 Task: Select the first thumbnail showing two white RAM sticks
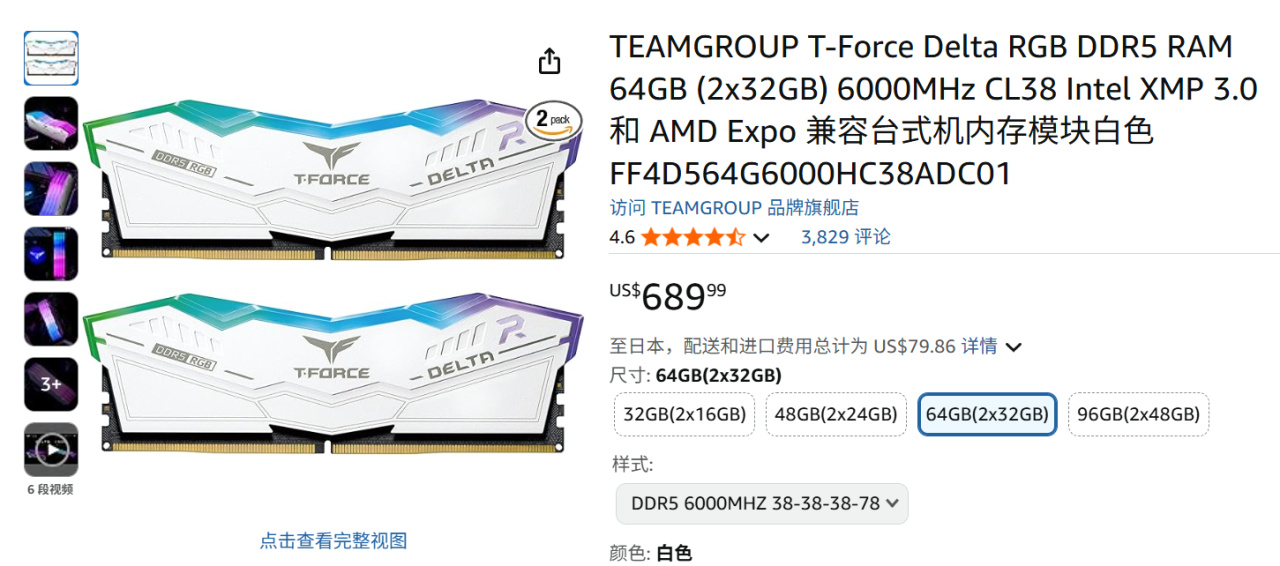(51, 58)
